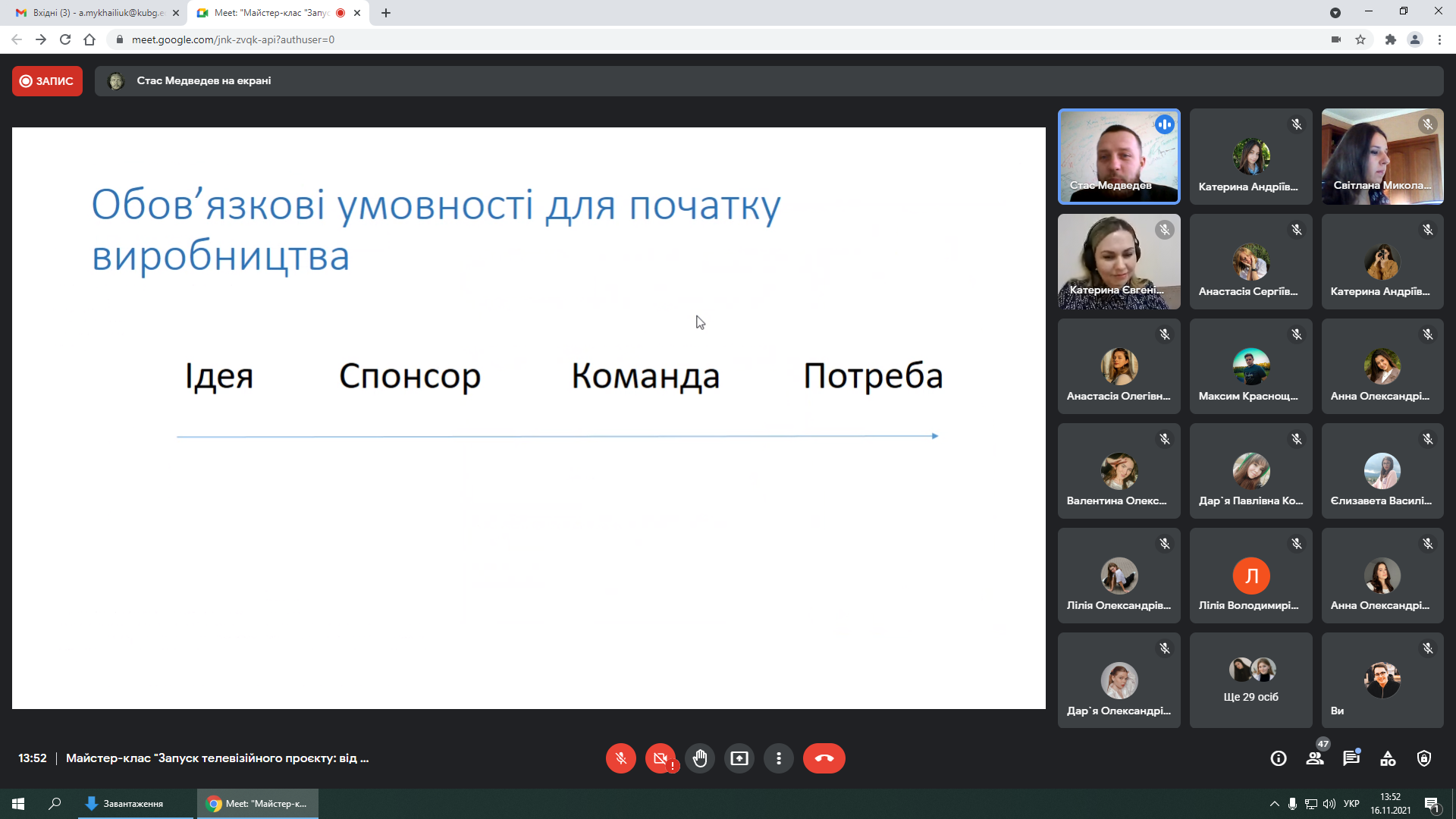Expand the 'Ще 29 осіб' participants tile
This screenshot has height=819, width=1456.
click(1250, 680)
